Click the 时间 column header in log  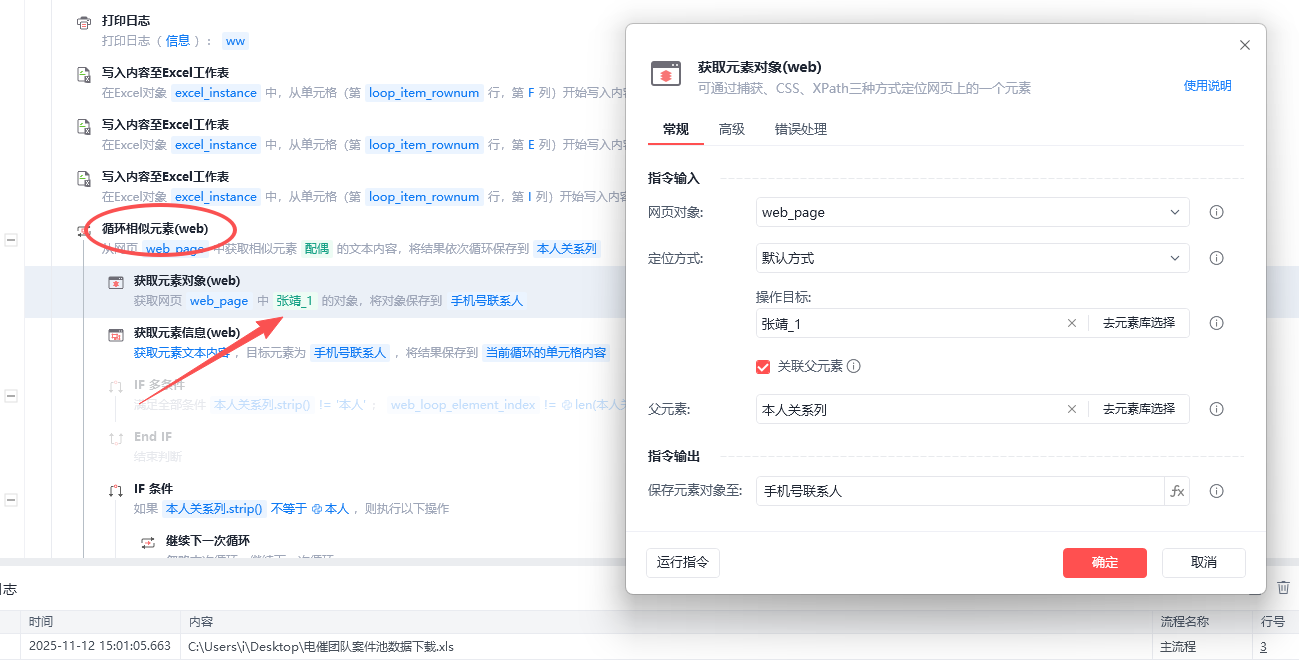41,622
